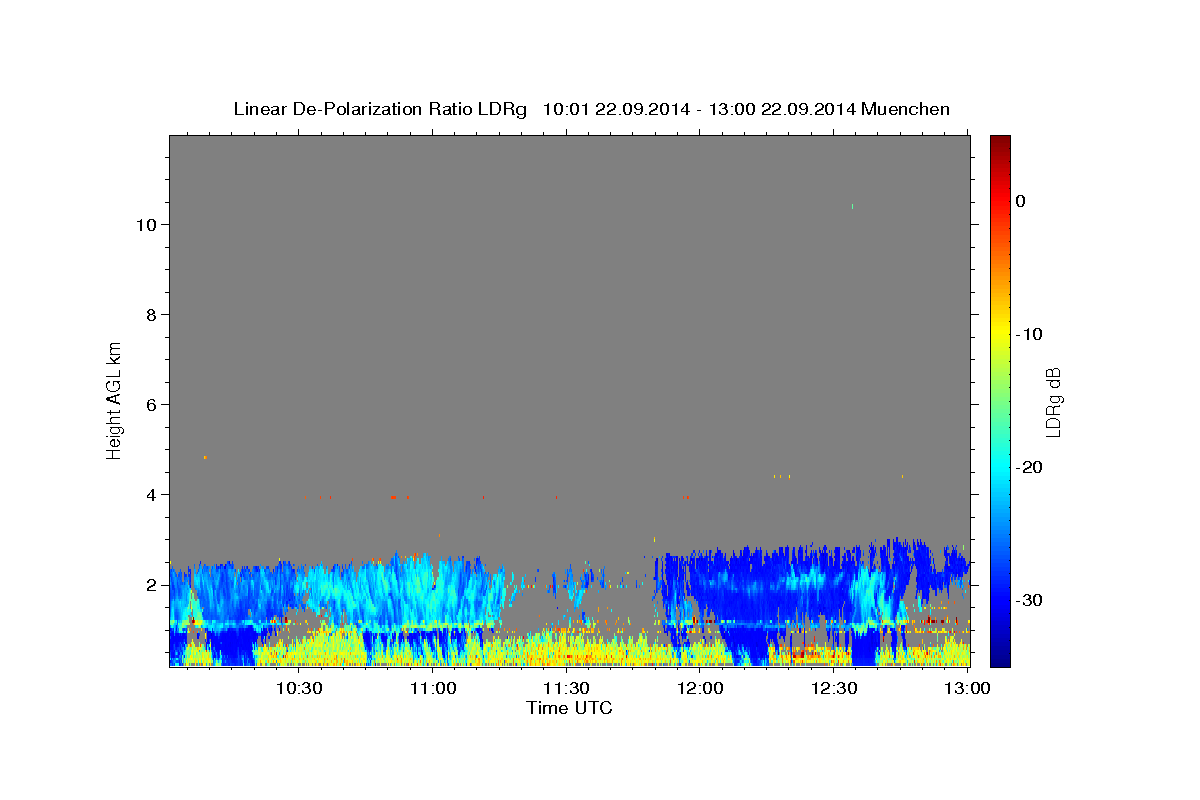Click the 12:30 time tick label
Screen dimensions: 1200x800
pos(833,689)
